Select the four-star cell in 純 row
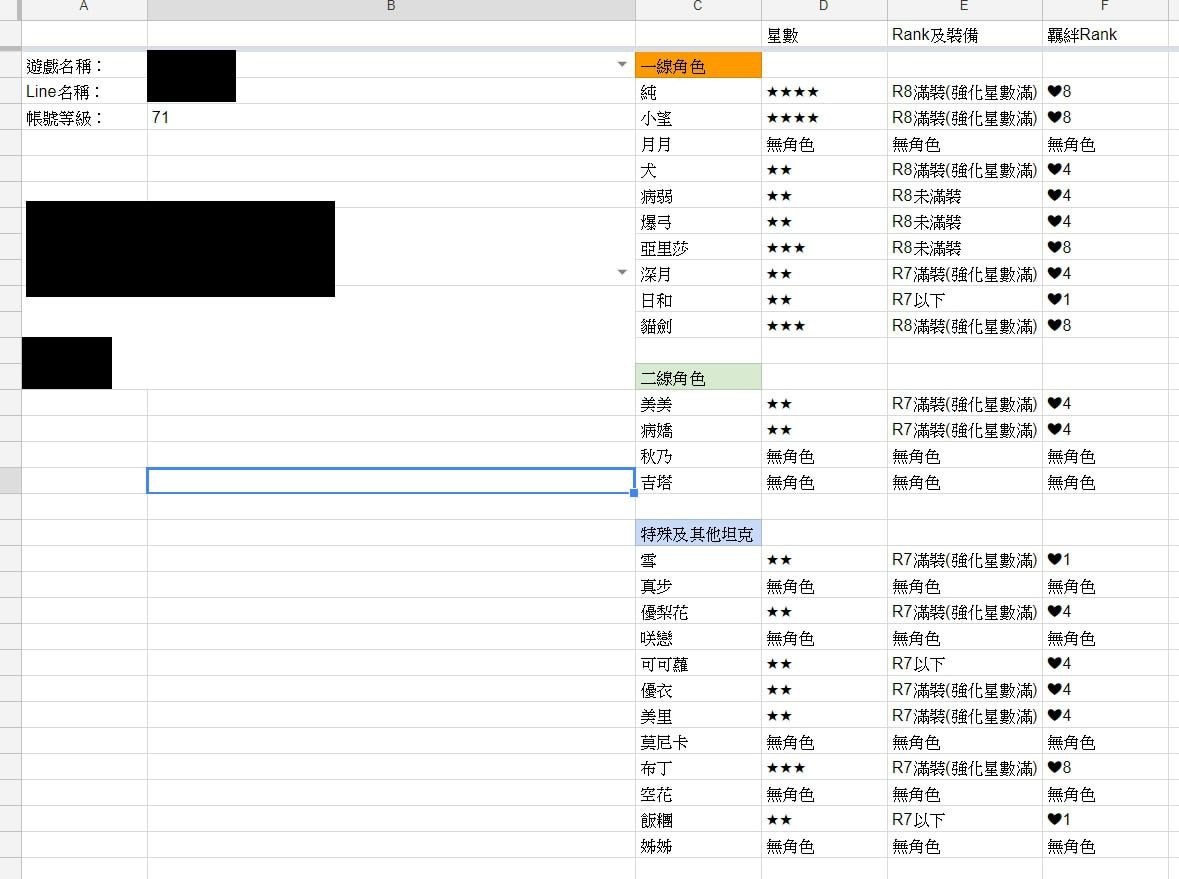Viewport: 1179px width, 879px height. [824, 92]
